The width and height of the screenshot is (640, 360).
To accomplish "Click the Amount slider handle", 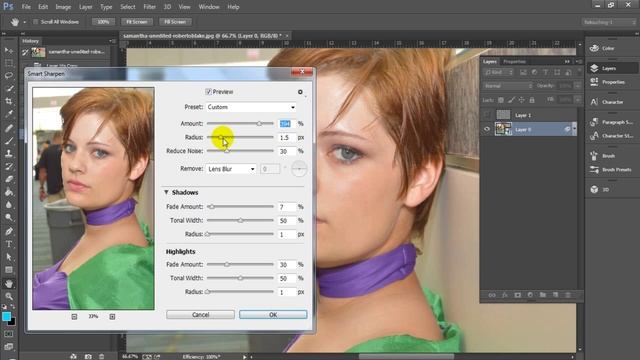I will pos(259,123).
